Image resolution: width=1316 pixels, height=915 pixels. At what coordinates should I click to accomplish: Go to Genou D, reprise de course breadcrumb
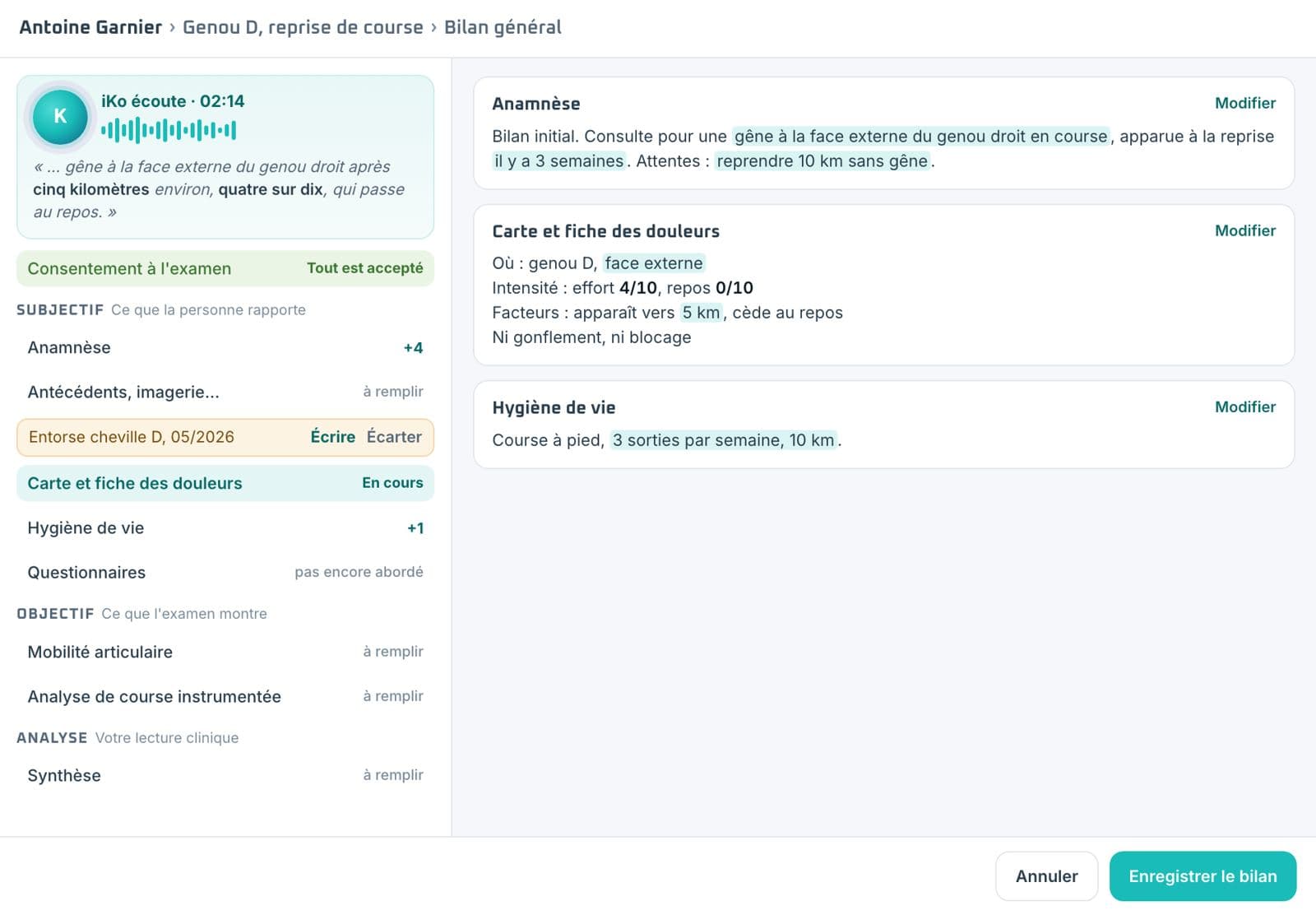point(303,27)
